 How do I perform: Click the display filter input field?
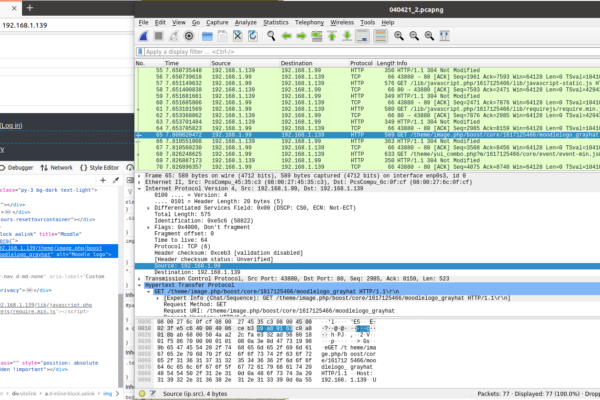371,51
